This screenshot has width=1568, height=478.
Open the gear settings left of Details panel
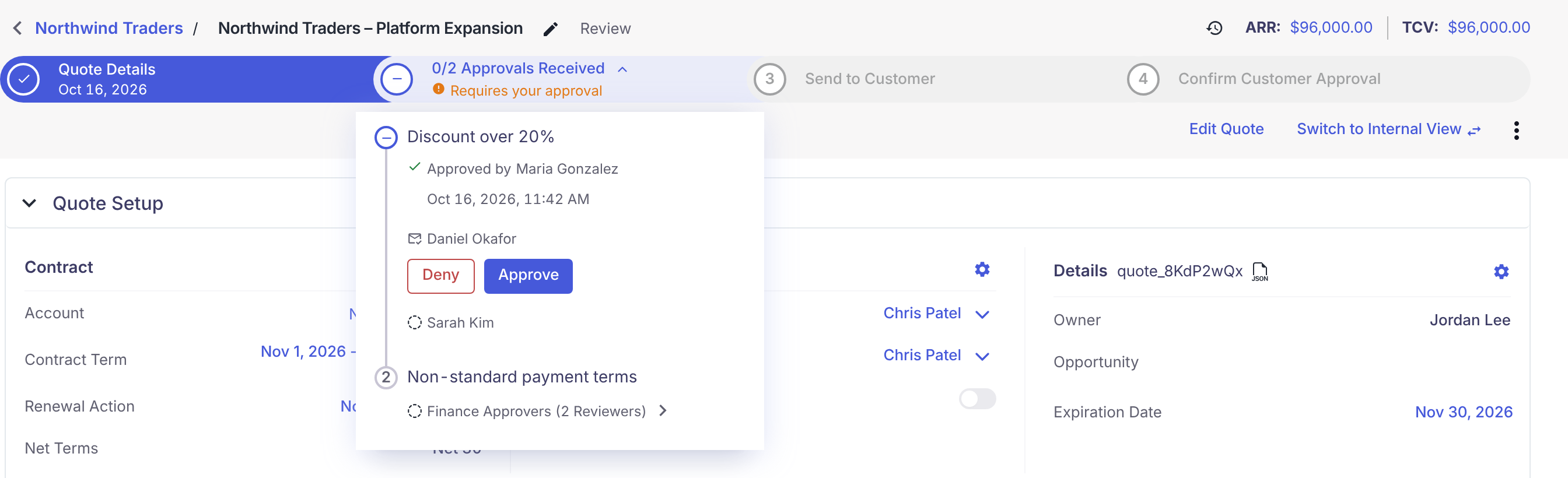pos(982,269)
